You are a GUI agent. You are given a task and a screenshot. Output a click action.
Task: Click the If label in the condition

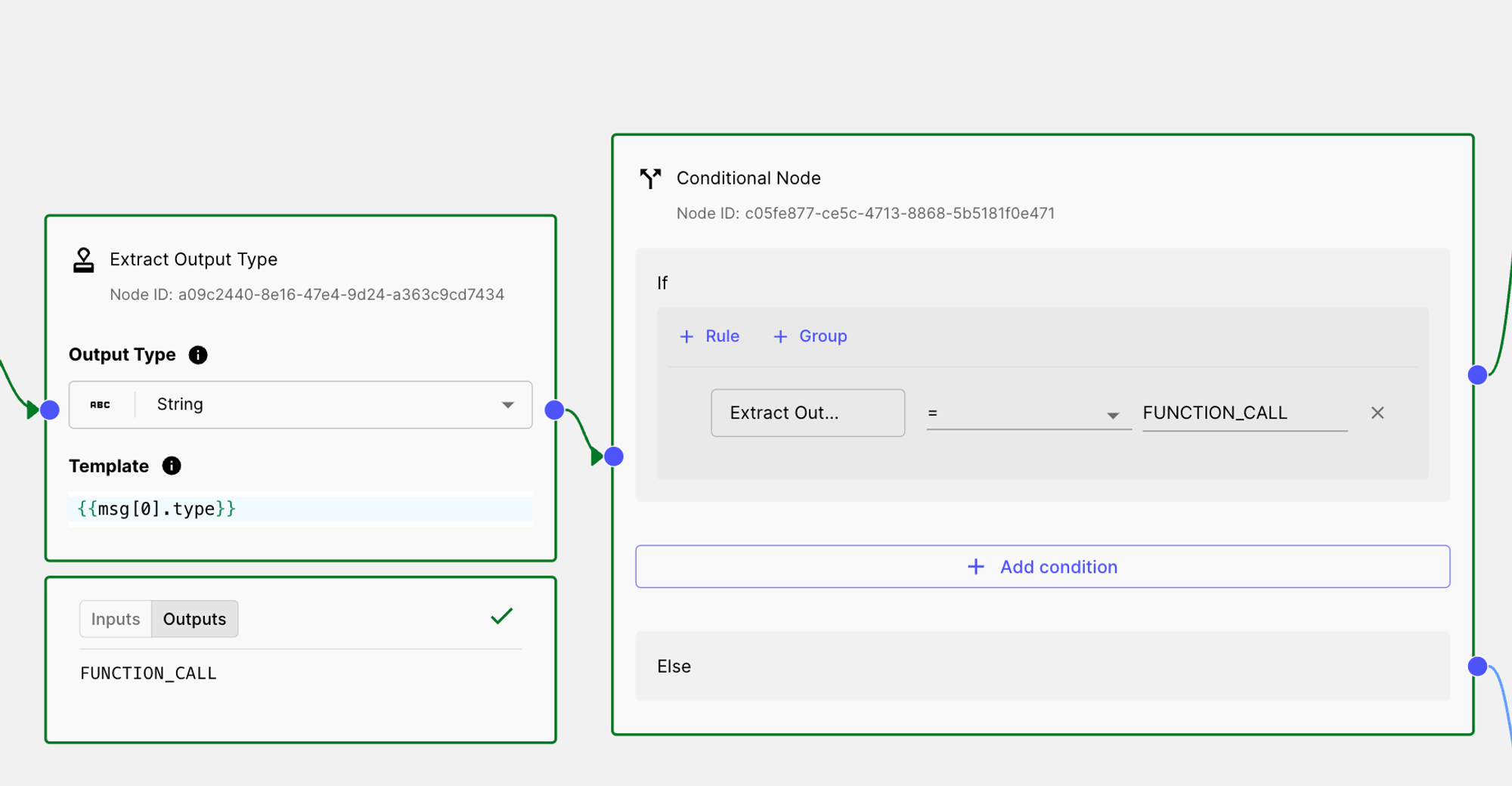click(x=662, y=283)
